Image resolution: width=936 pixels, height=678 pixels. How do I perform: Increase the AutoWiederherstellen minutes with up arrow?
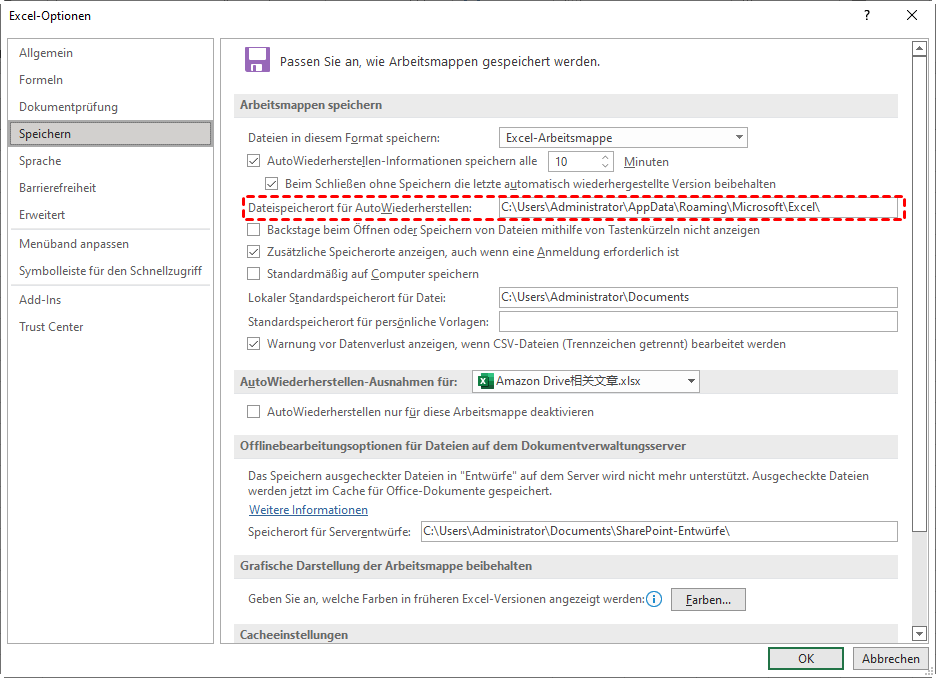coord(606,157)
